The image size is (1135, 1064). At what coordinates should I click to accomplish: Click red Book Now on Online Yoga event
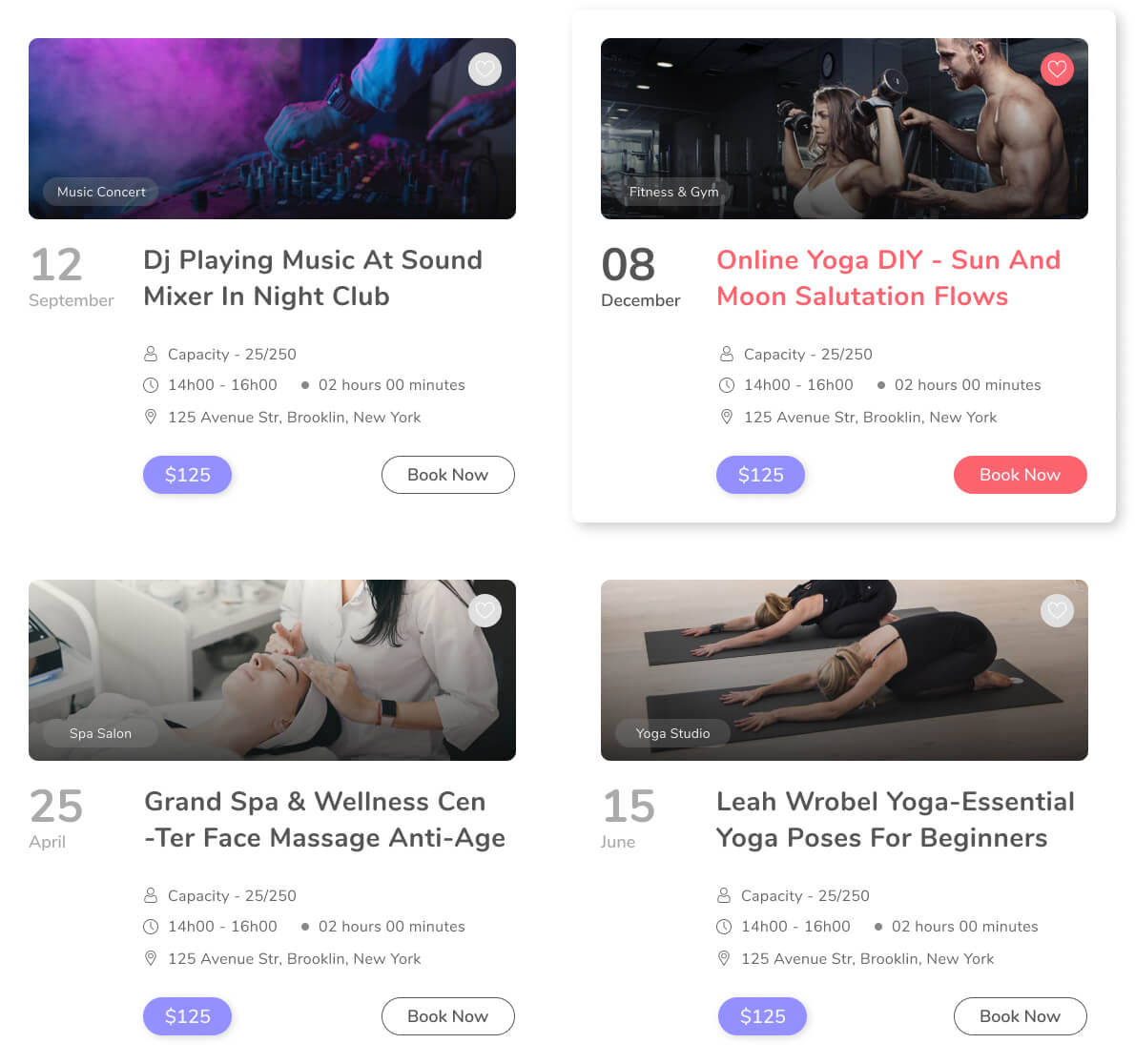pyautogui.click(x=1020, y=475)
